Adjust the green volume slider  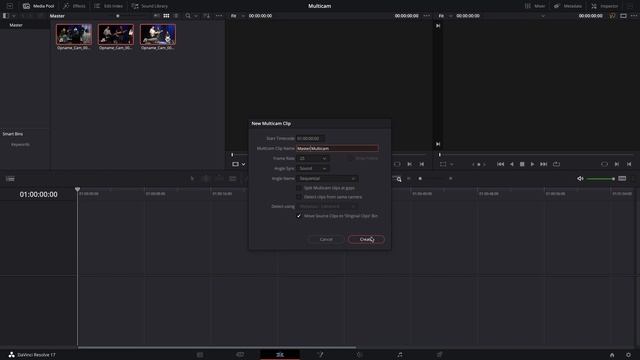[601, 179]
